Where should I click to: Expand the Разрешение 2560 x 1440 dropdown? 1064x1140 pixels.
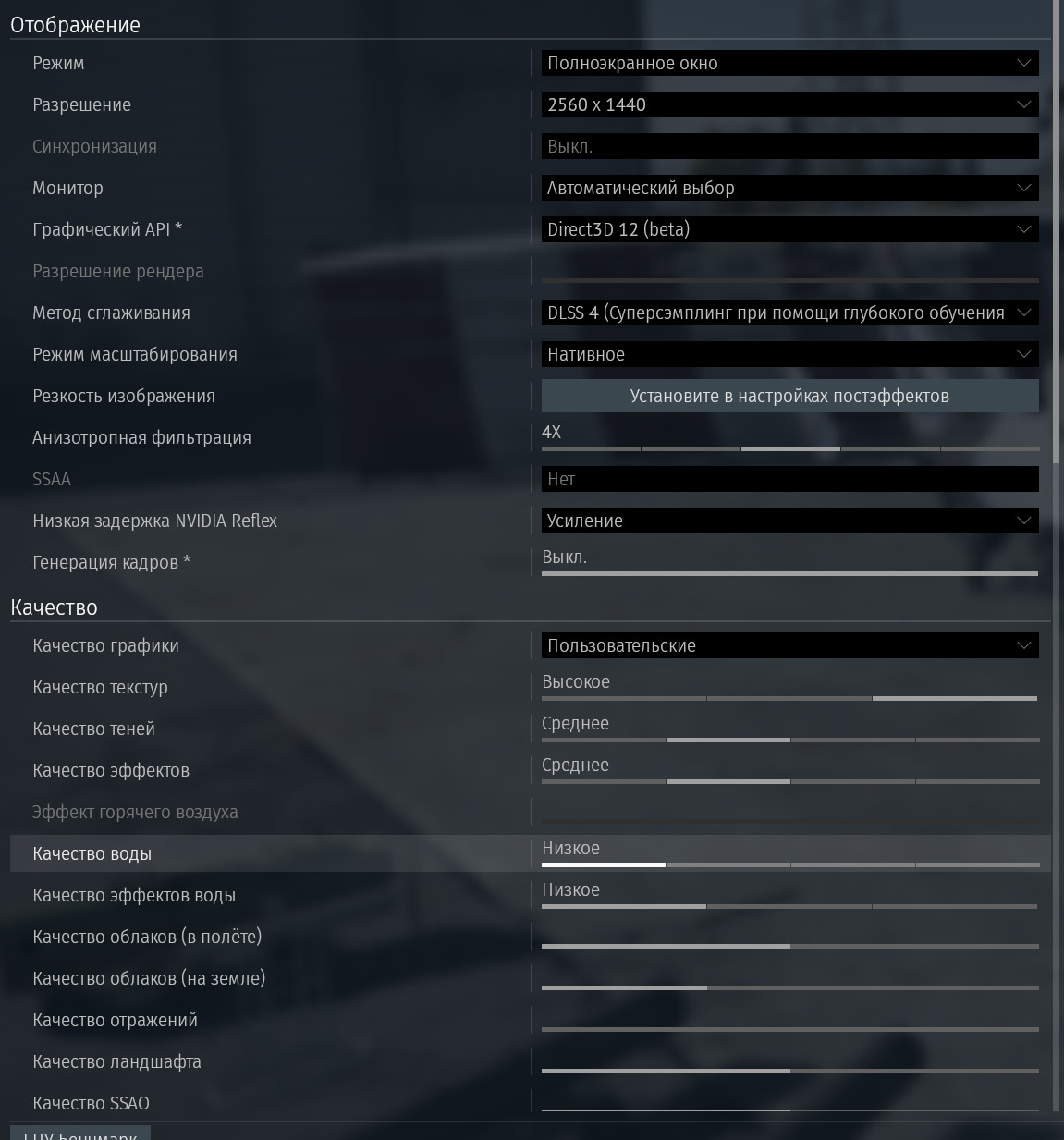click(789, 104)
